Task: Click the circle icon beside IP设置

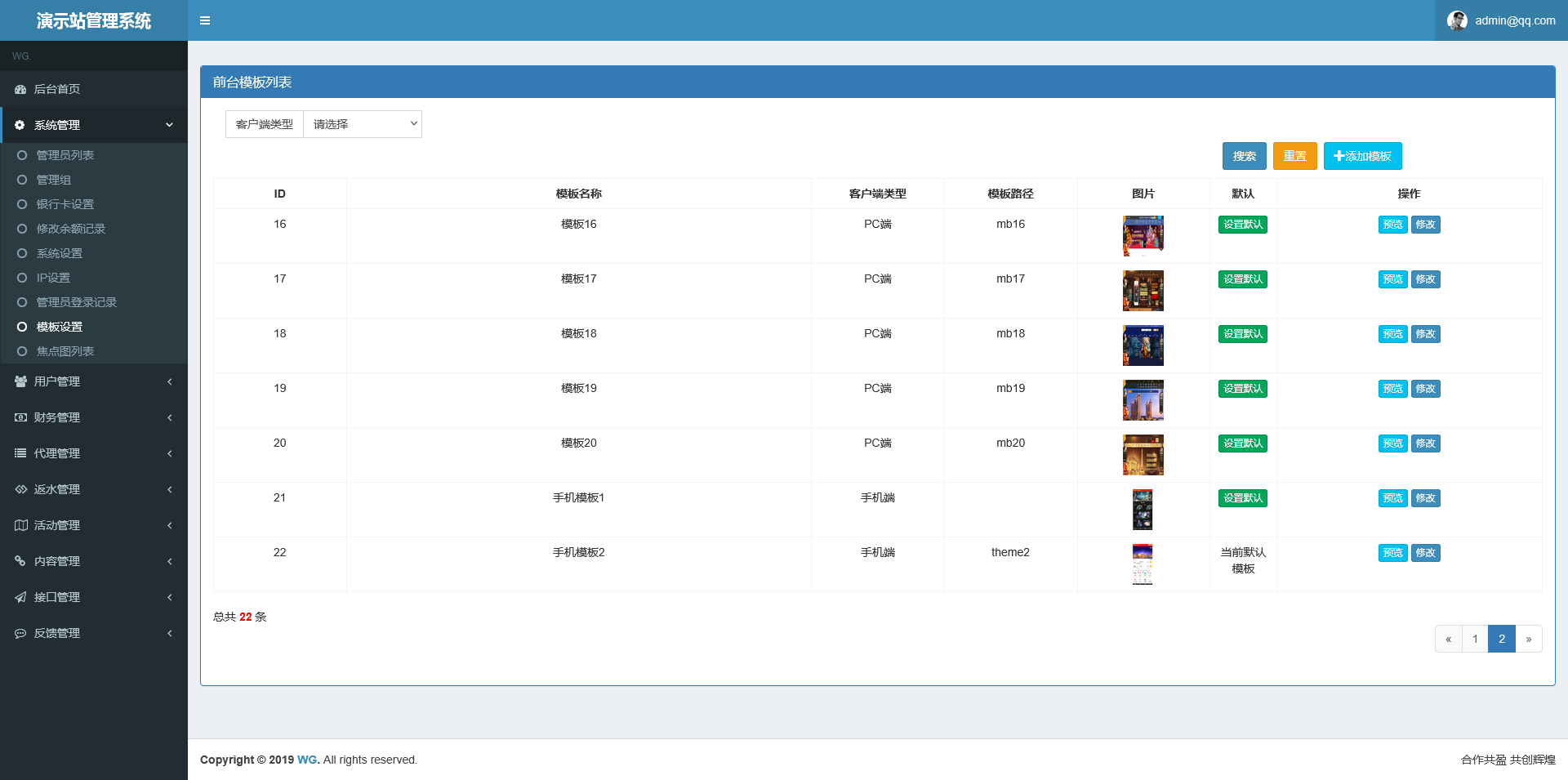Action: tap(22, 278)
